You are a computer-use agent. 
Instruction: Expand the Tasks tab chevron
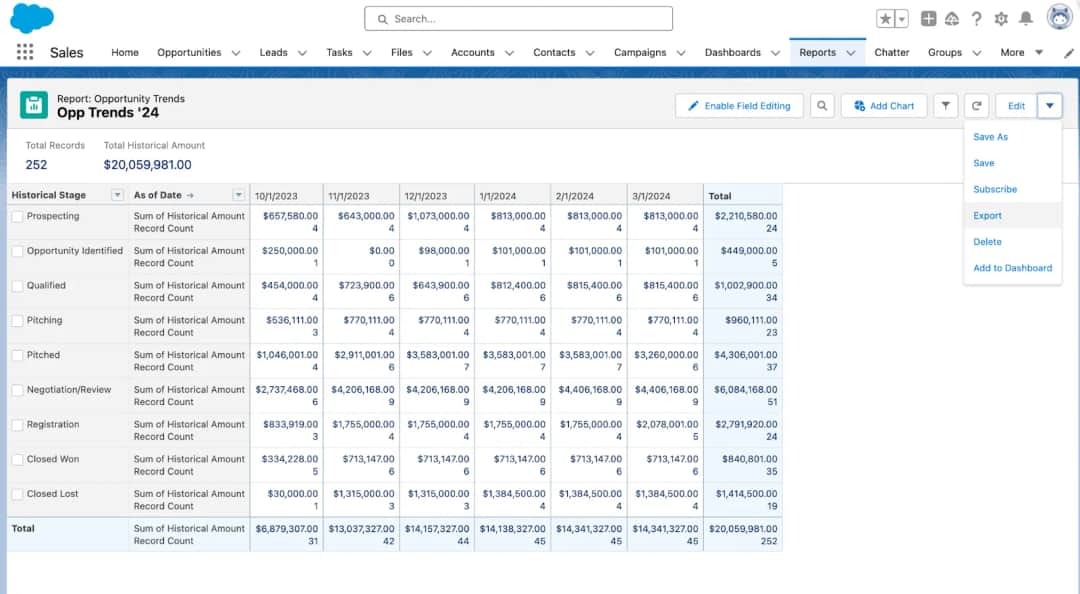[x=367, y=53]
